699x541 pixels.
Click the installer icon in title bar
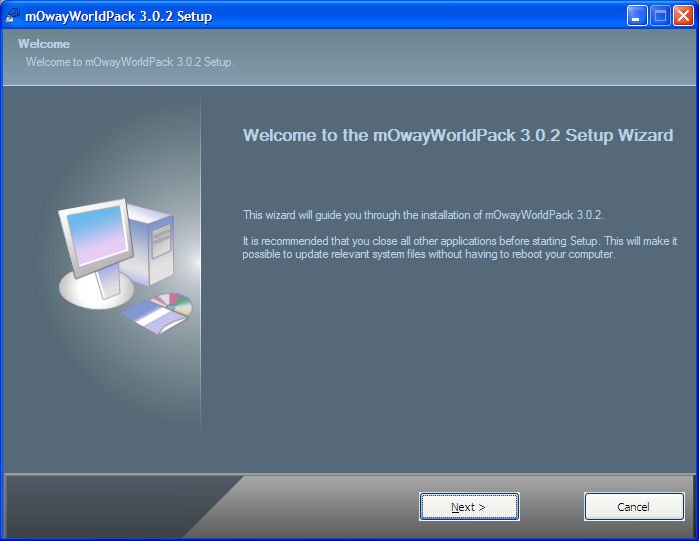(x=13, y=15)
